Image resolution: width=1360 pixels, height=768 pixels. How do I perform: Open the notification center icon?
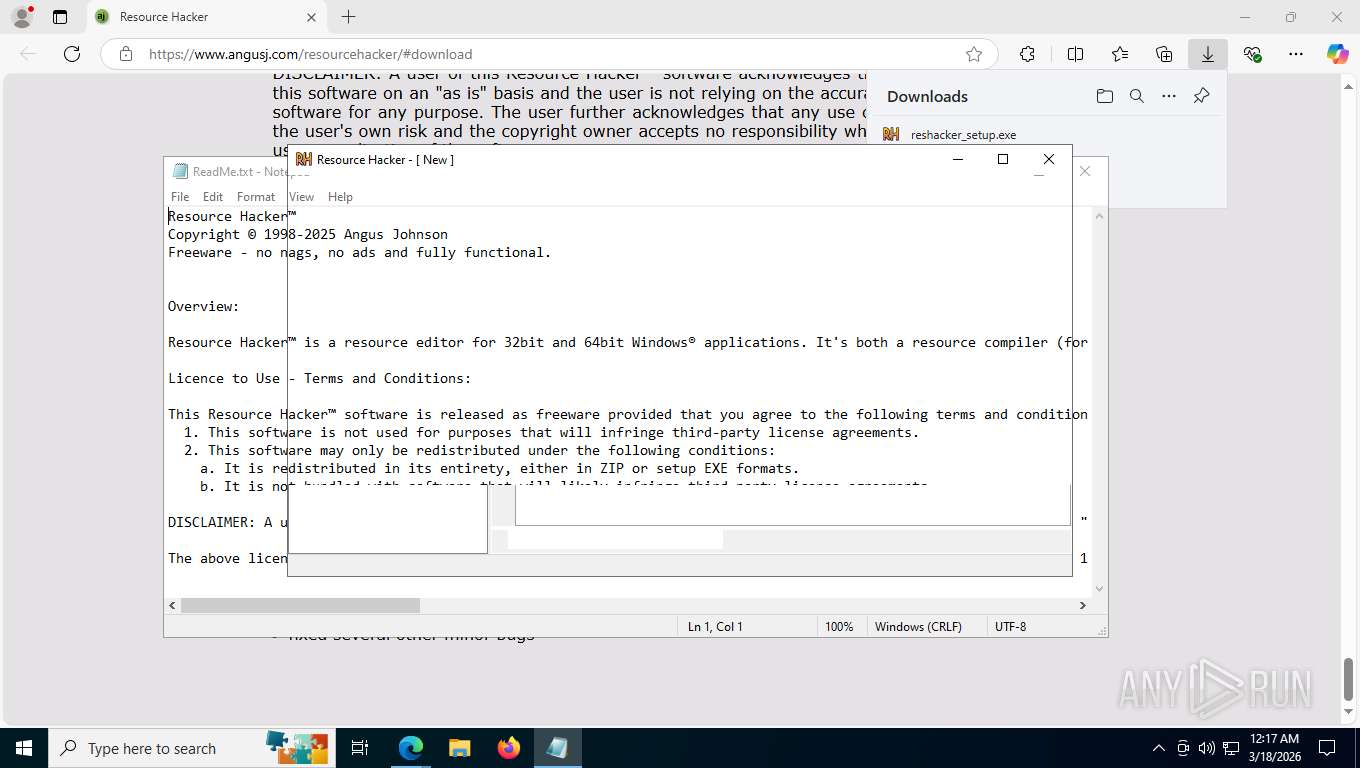(x=1327, y=748)
